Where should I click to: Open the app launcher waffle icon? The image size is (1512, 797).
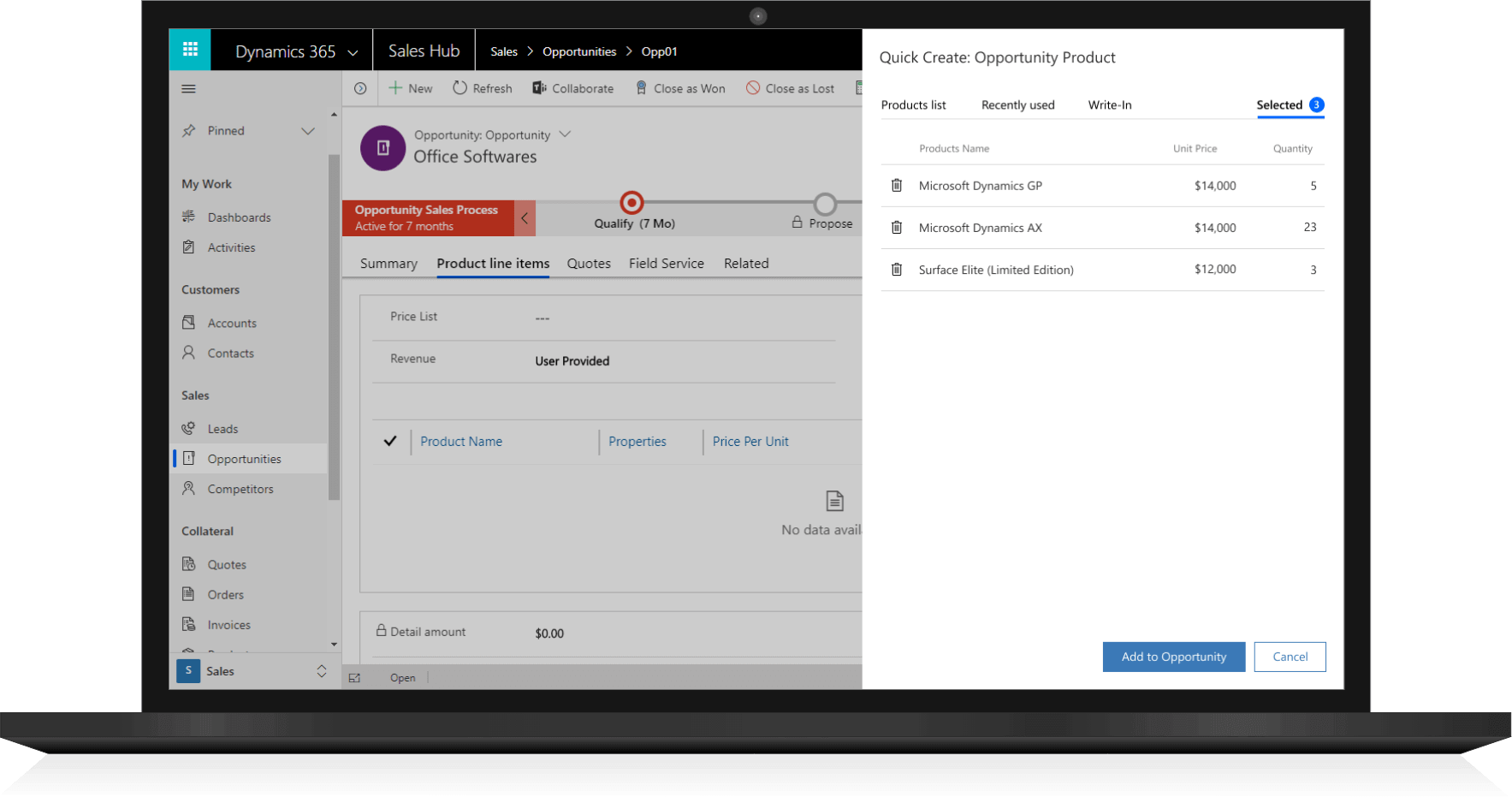pos(190,50)
